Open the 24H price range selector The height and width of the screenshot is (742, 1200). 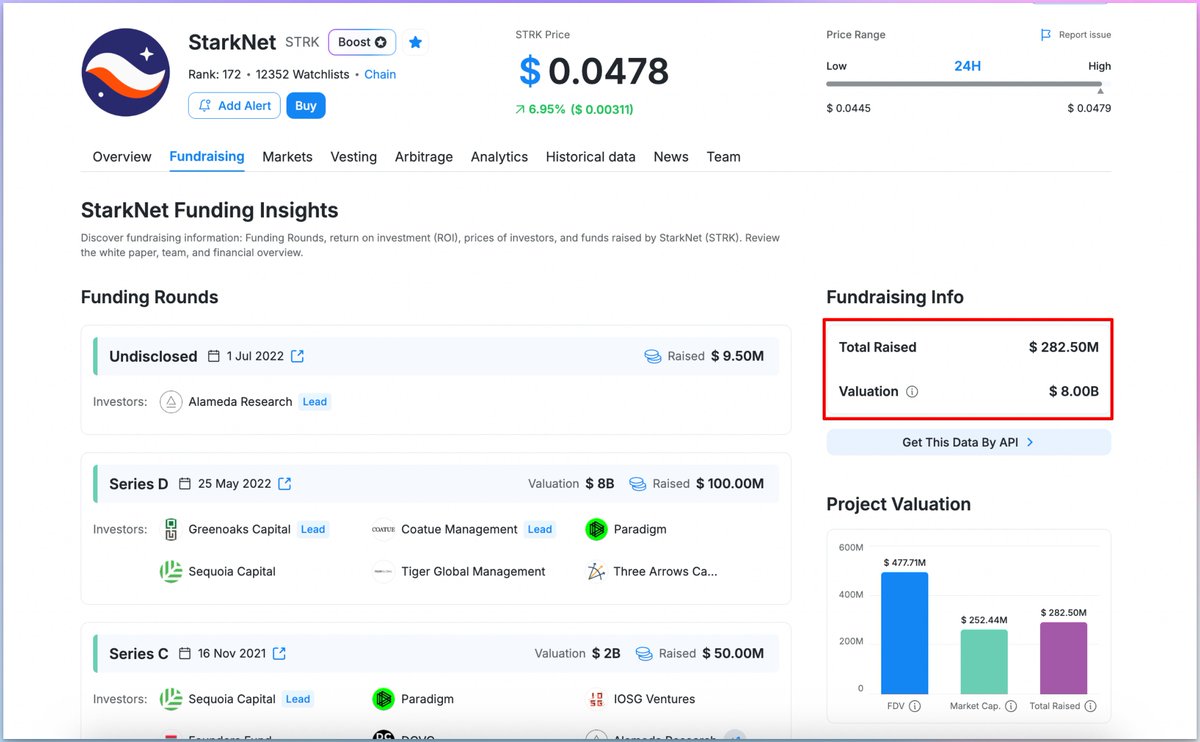(x=967, y=66)
